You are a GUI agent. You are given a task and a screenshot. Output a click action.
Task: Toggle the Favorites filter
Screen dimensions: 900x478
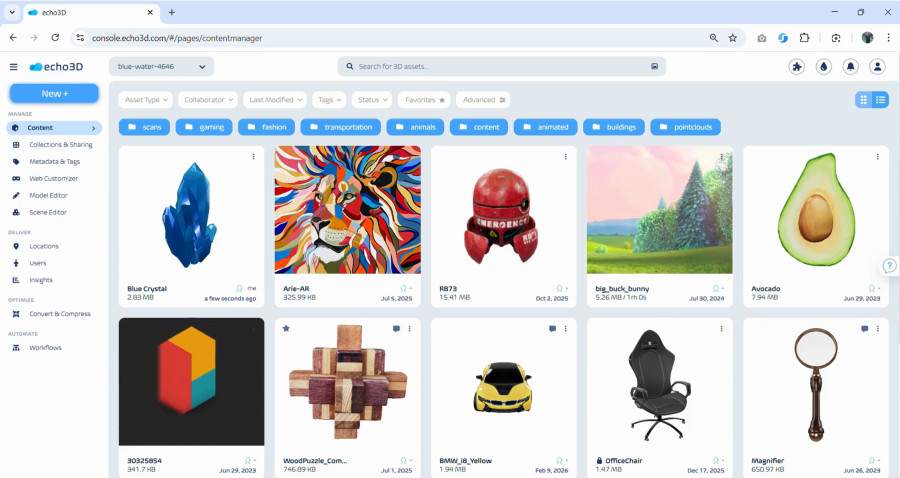pyautogui.click(x=424, y=100)
